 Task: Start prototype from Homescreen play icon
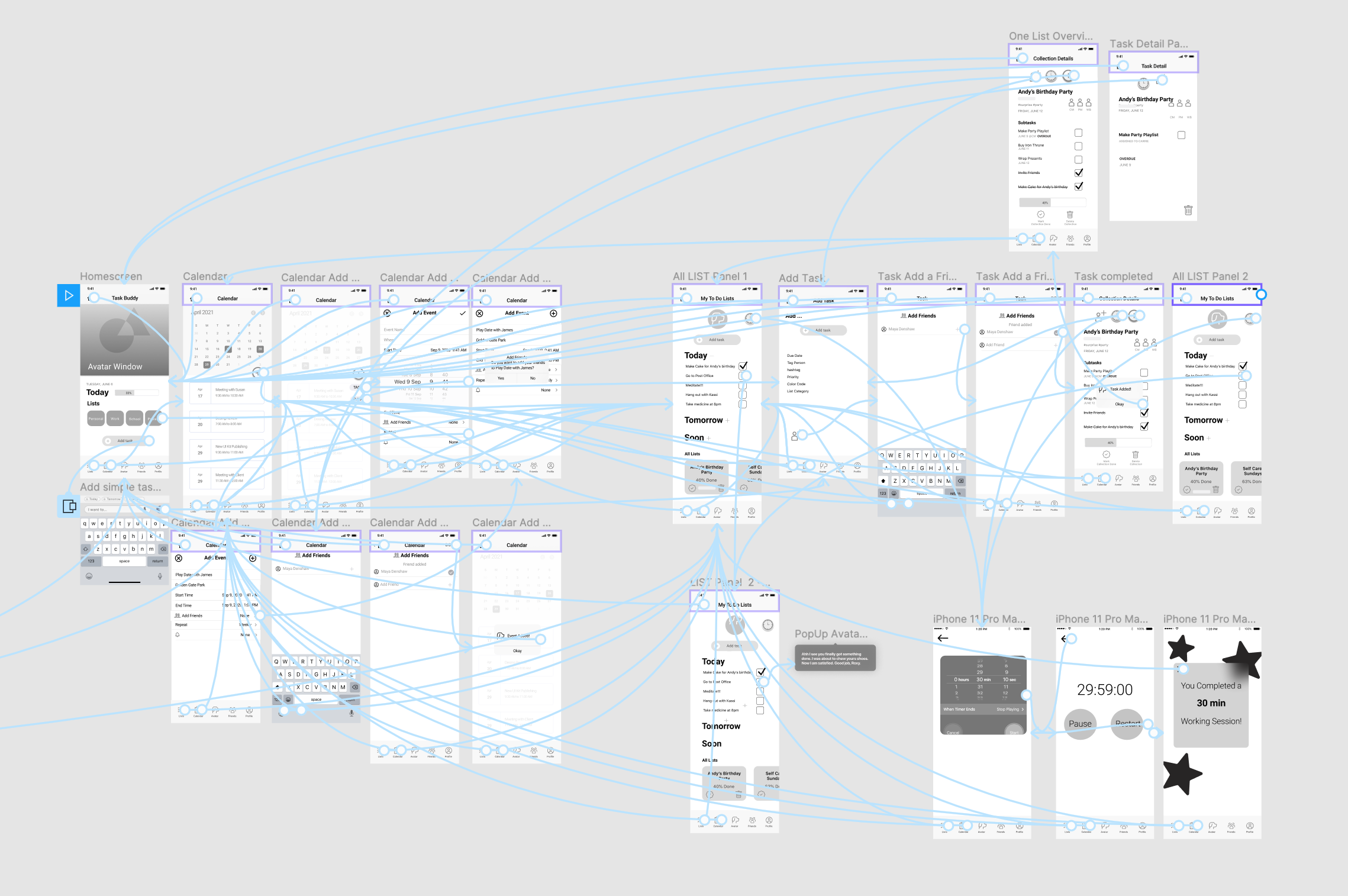(69, 295)
